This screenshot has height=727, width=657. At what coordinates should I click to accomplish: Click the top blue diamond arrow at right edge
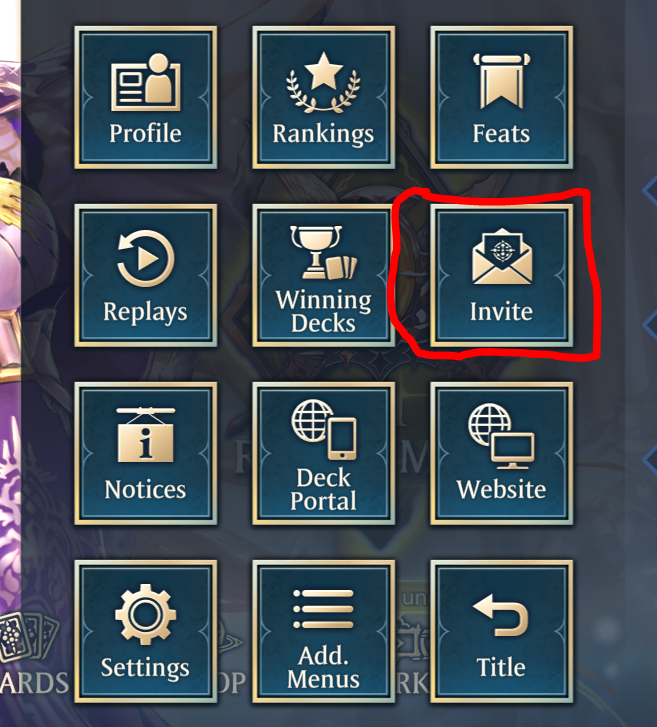[x=650, y=190]
